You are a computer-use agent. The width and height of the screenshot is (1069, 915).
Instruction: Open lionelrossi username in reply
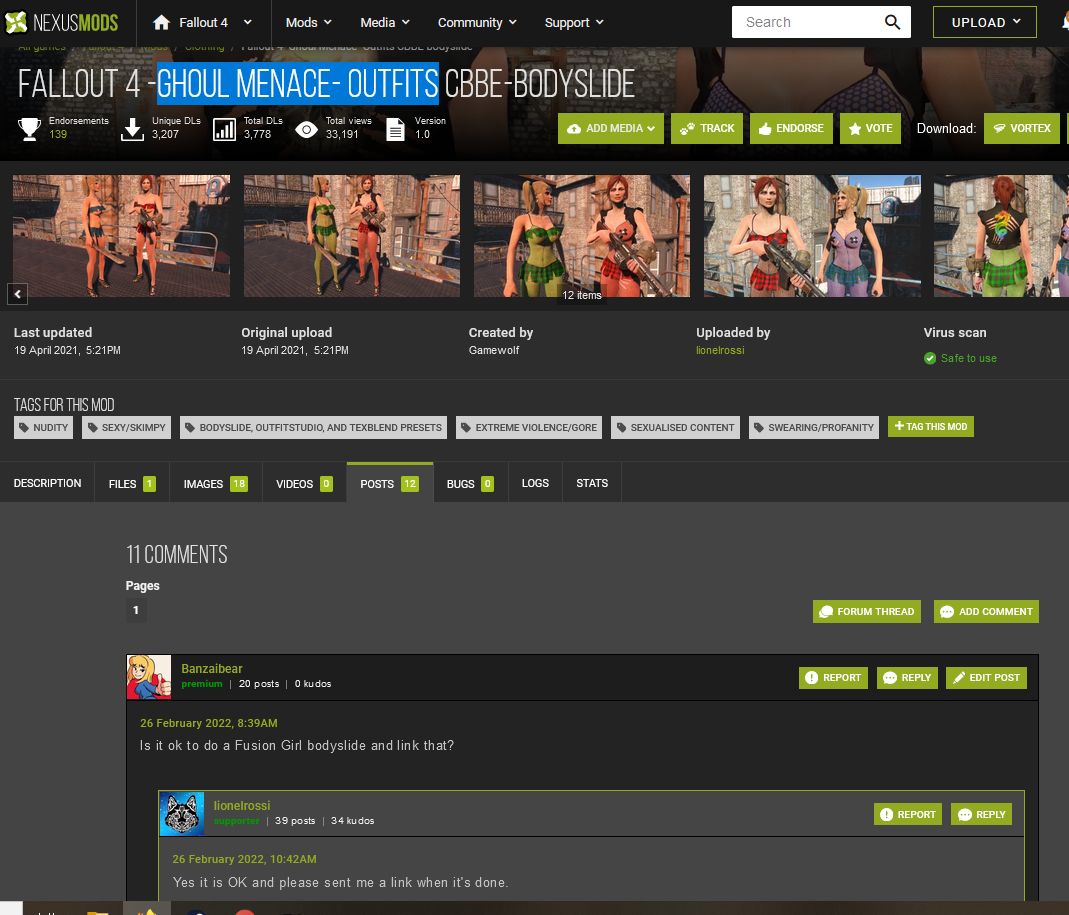click(242, 806)
